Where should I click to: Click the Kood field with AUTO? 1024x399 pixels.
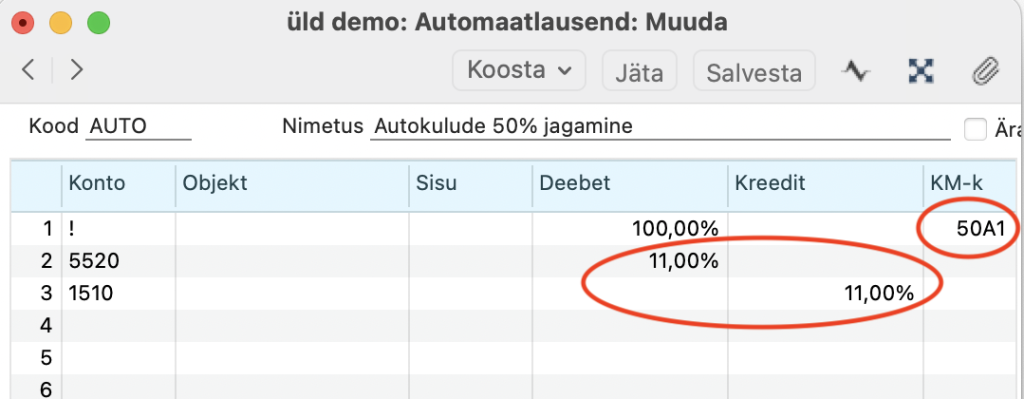[138, 127]
